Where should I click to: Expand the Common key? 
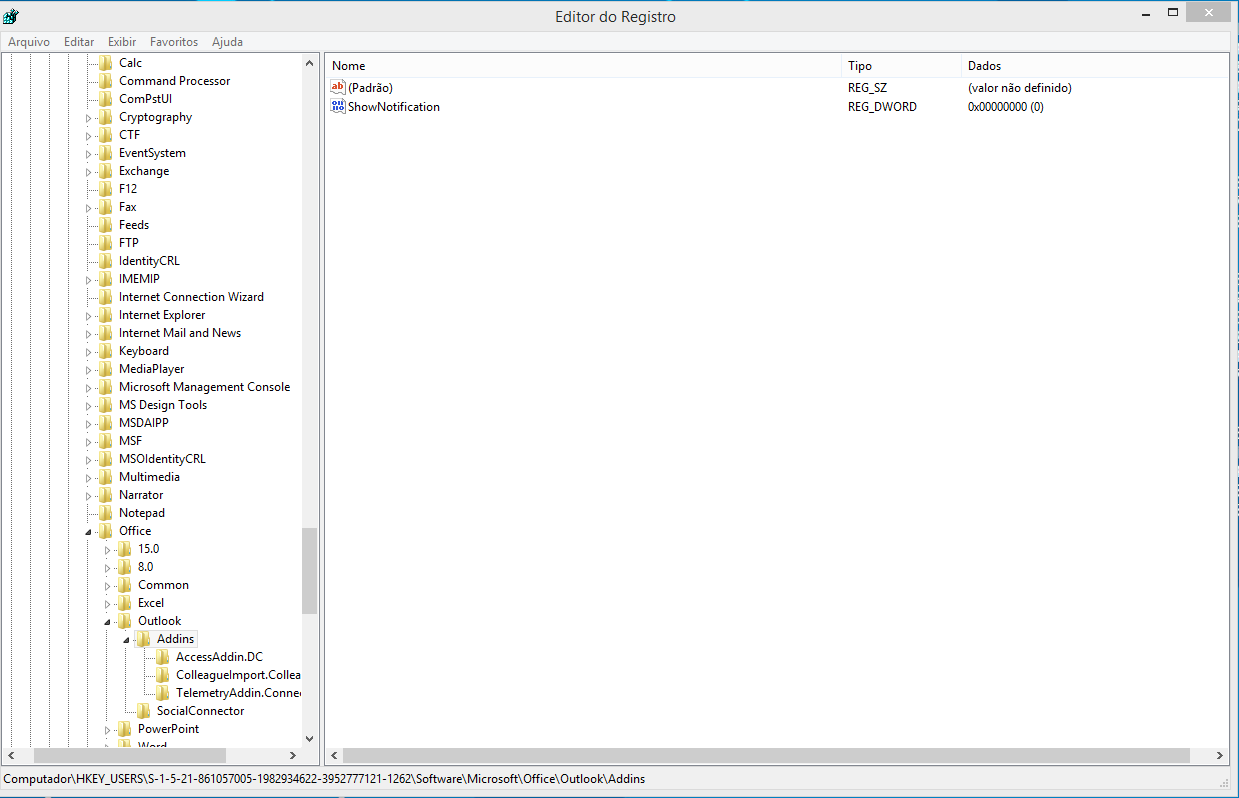108,585
